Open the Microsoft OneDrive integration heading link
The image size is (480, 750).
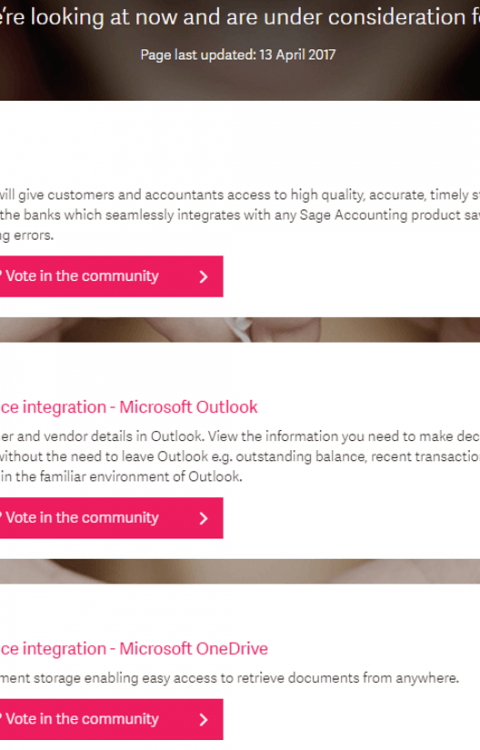134,649
